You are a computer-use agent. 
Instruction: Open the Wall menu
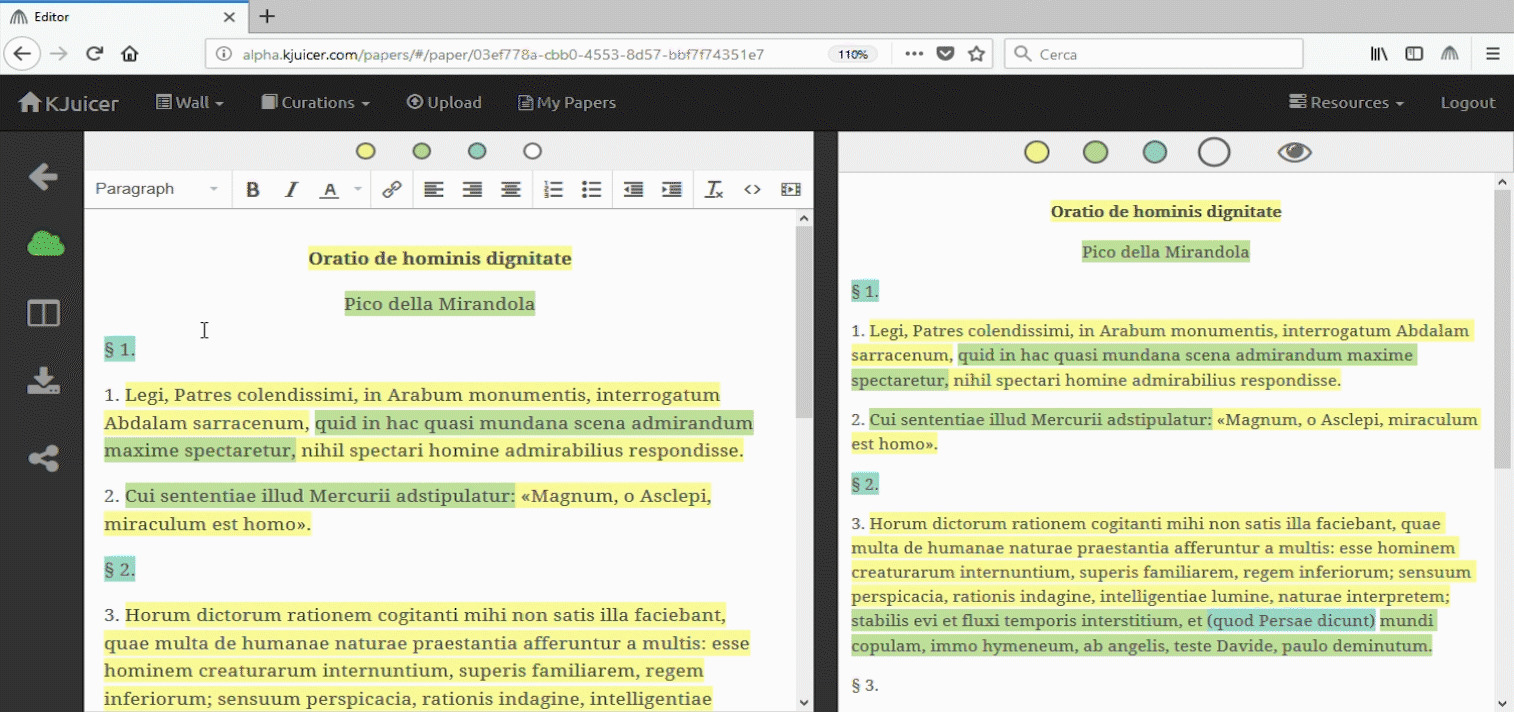pyautogui.click(x=190, y=102)
